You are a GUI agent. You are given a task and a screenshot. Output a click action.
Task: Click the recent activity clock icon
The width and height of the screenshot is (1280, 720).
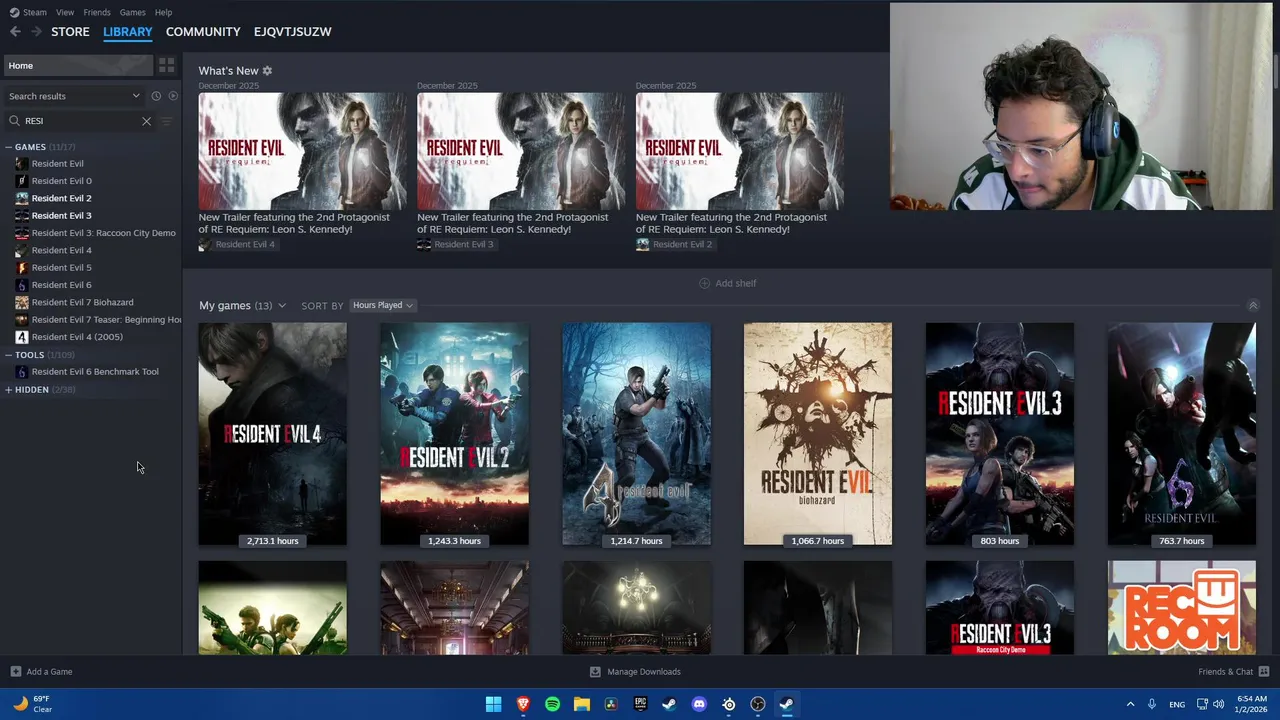click(156, 96)
